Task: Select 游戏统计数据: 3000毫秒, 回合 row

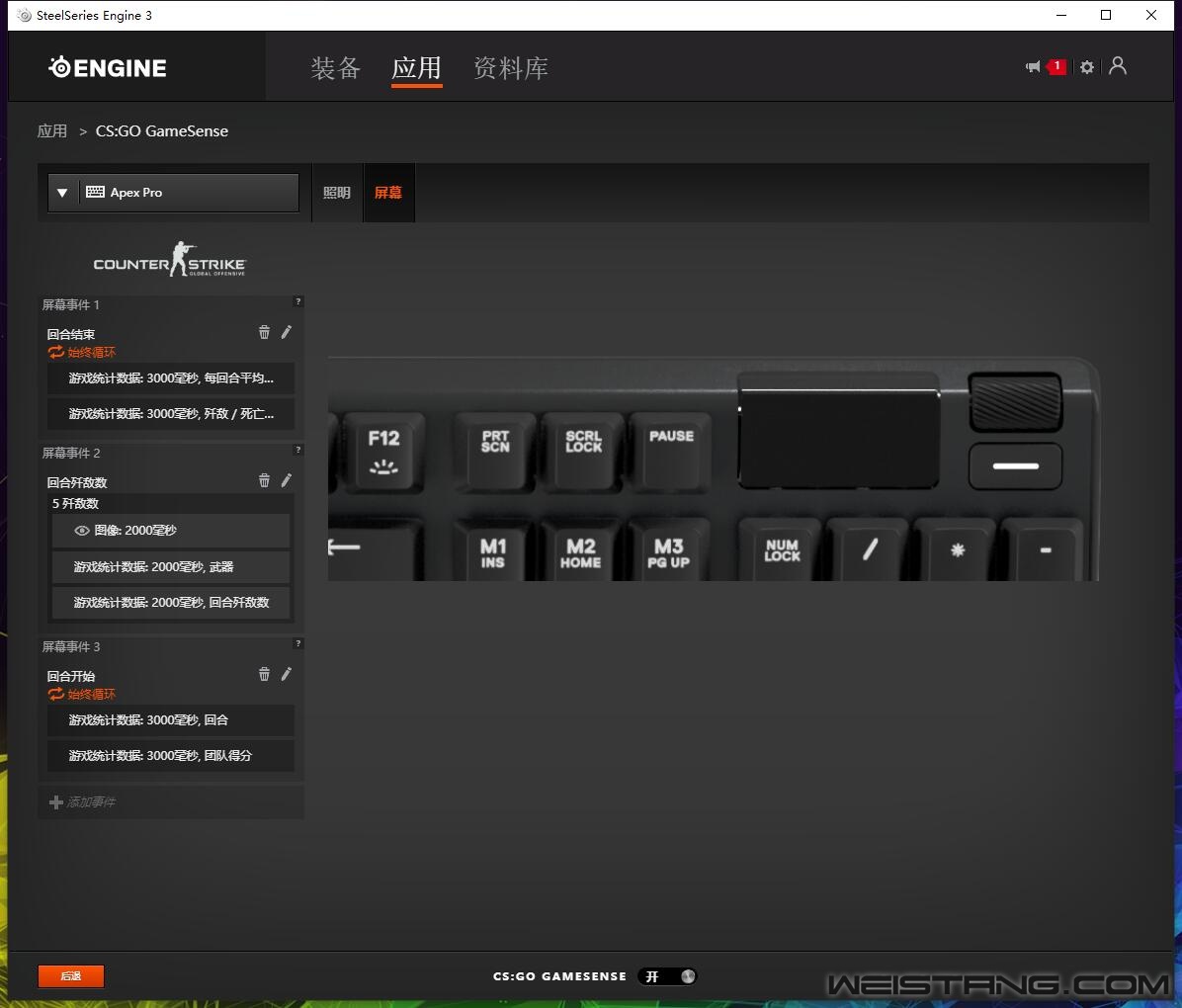Action: click(x=170, y=720)
